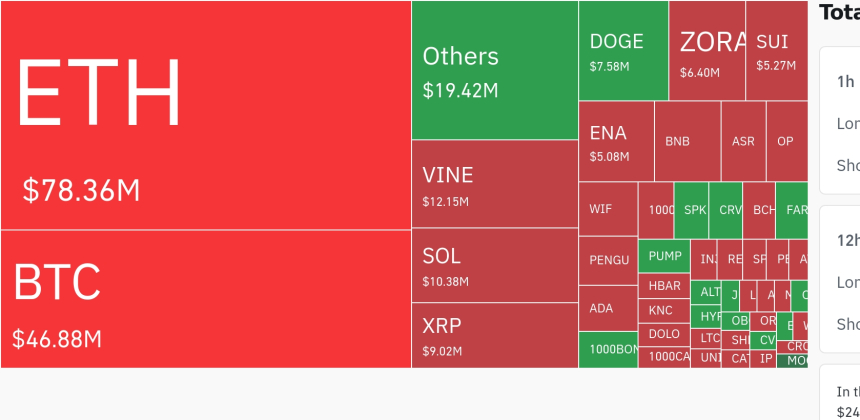Click the ETH liquidation tile
Viewport: 860px width, 420px height.
click(205, 115)
